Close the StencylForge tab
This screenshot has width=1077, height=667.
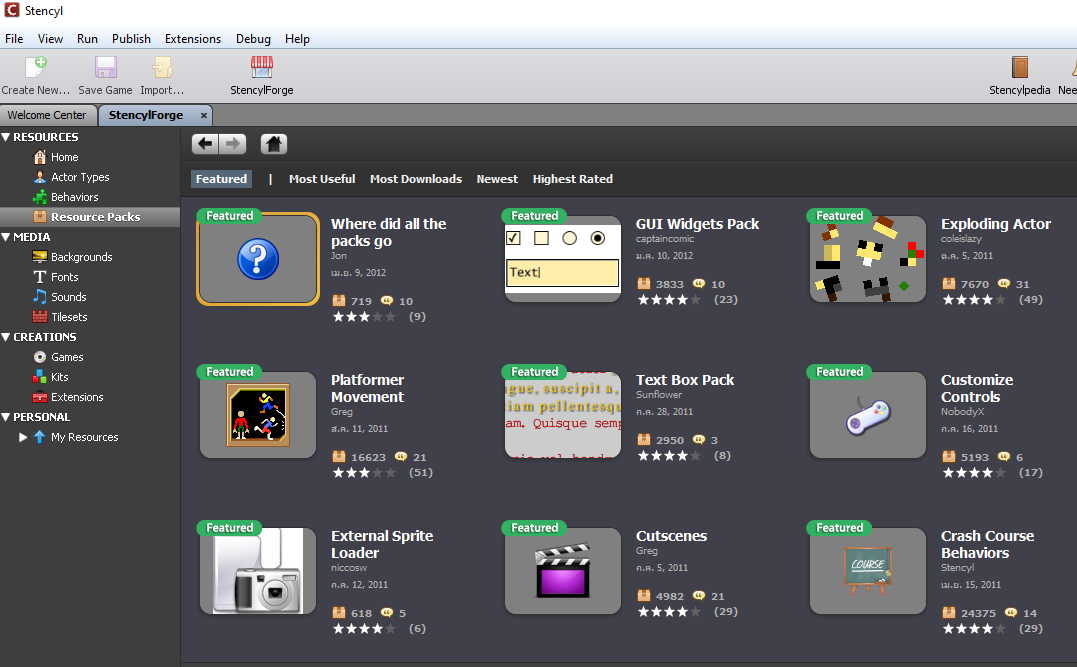pyautogui.click(x=203, y=115)
